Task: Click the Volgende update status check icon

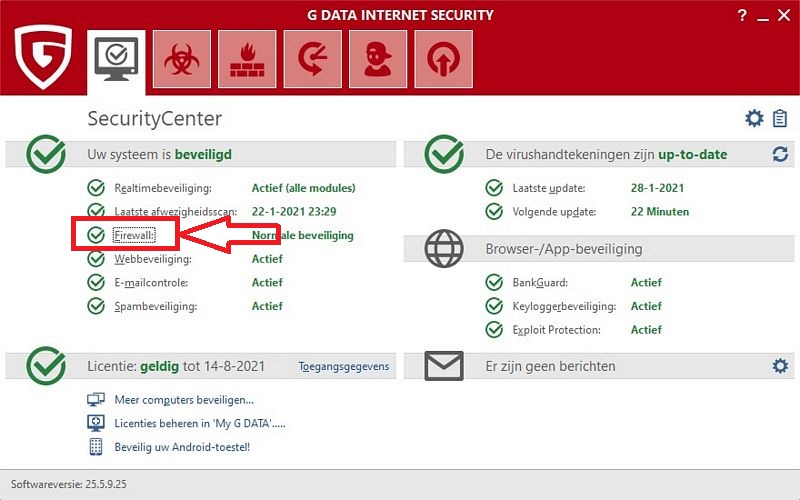Action: pos(494,211)
